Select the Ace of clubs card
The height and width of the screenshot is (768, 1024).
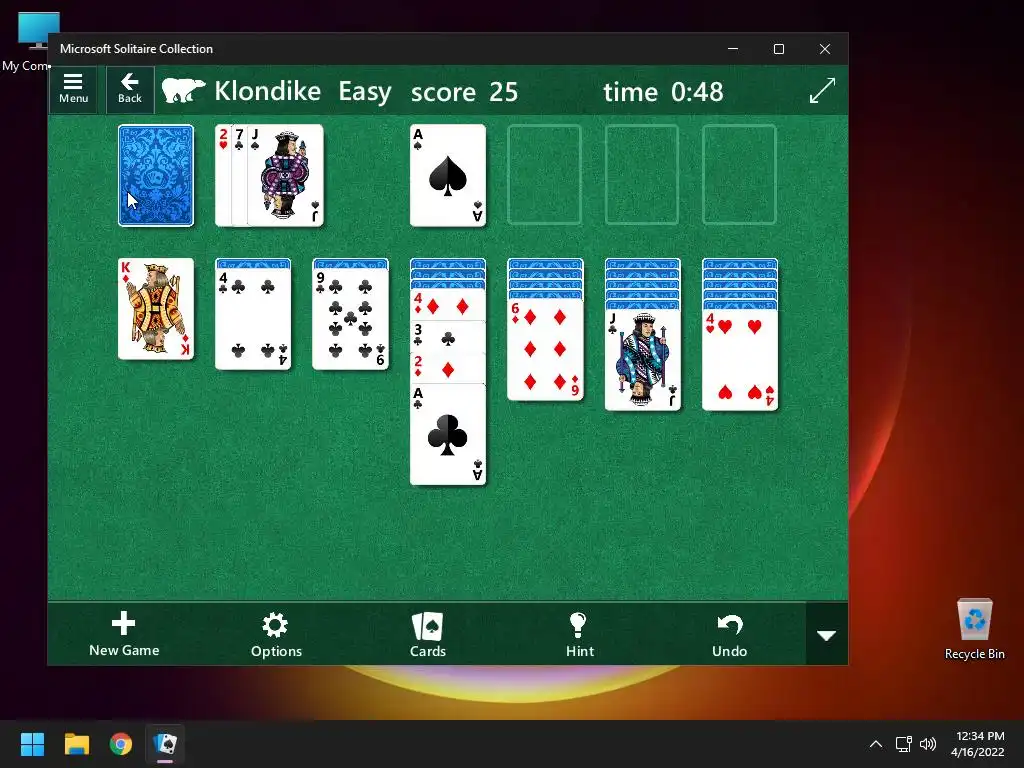point(448,434)
